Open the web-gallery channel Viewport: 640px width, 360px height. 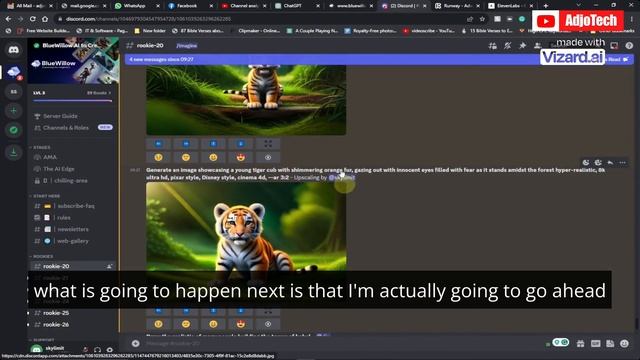[73, 241]
